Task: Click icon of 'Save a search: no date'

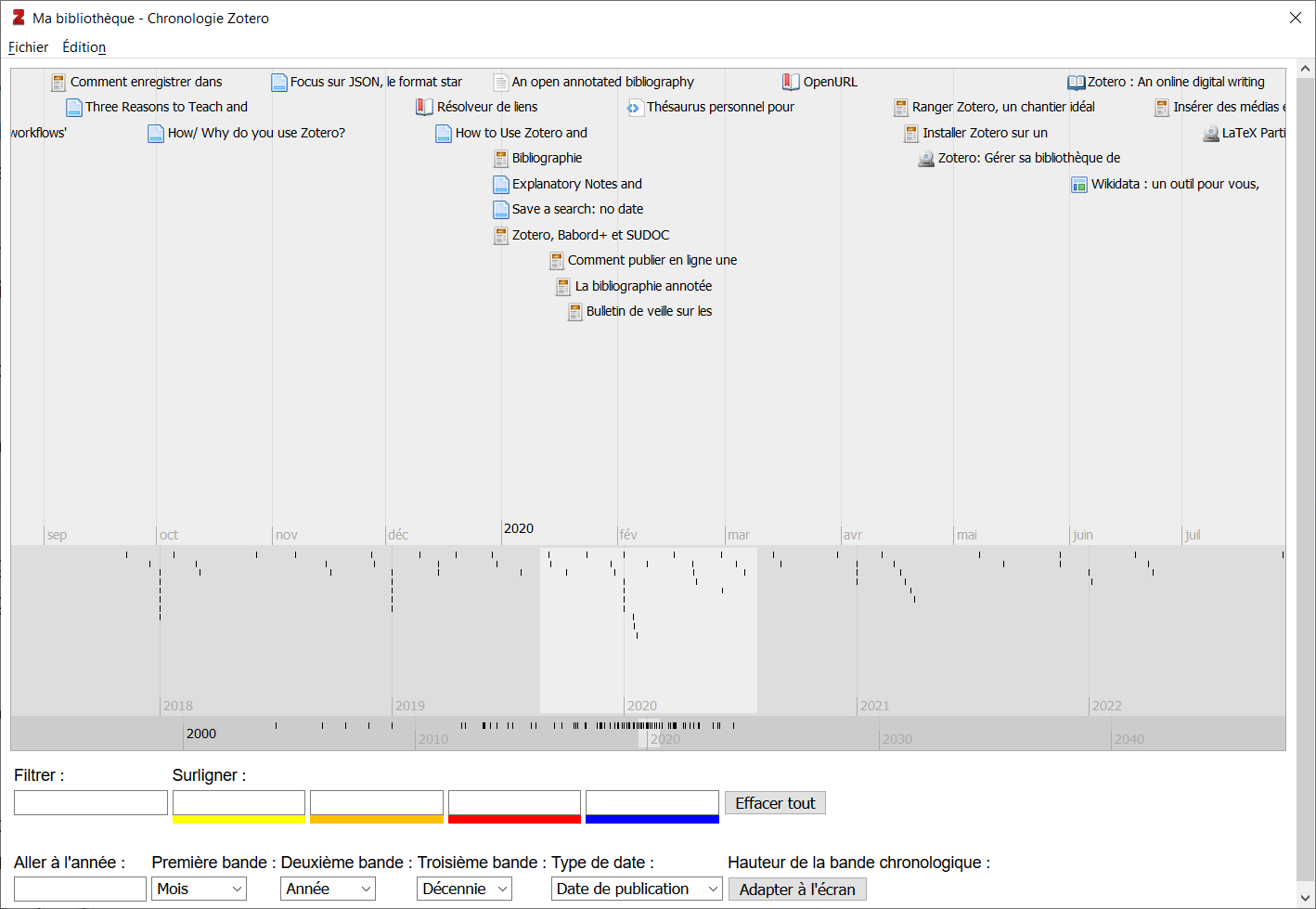Action: [501, 210]
